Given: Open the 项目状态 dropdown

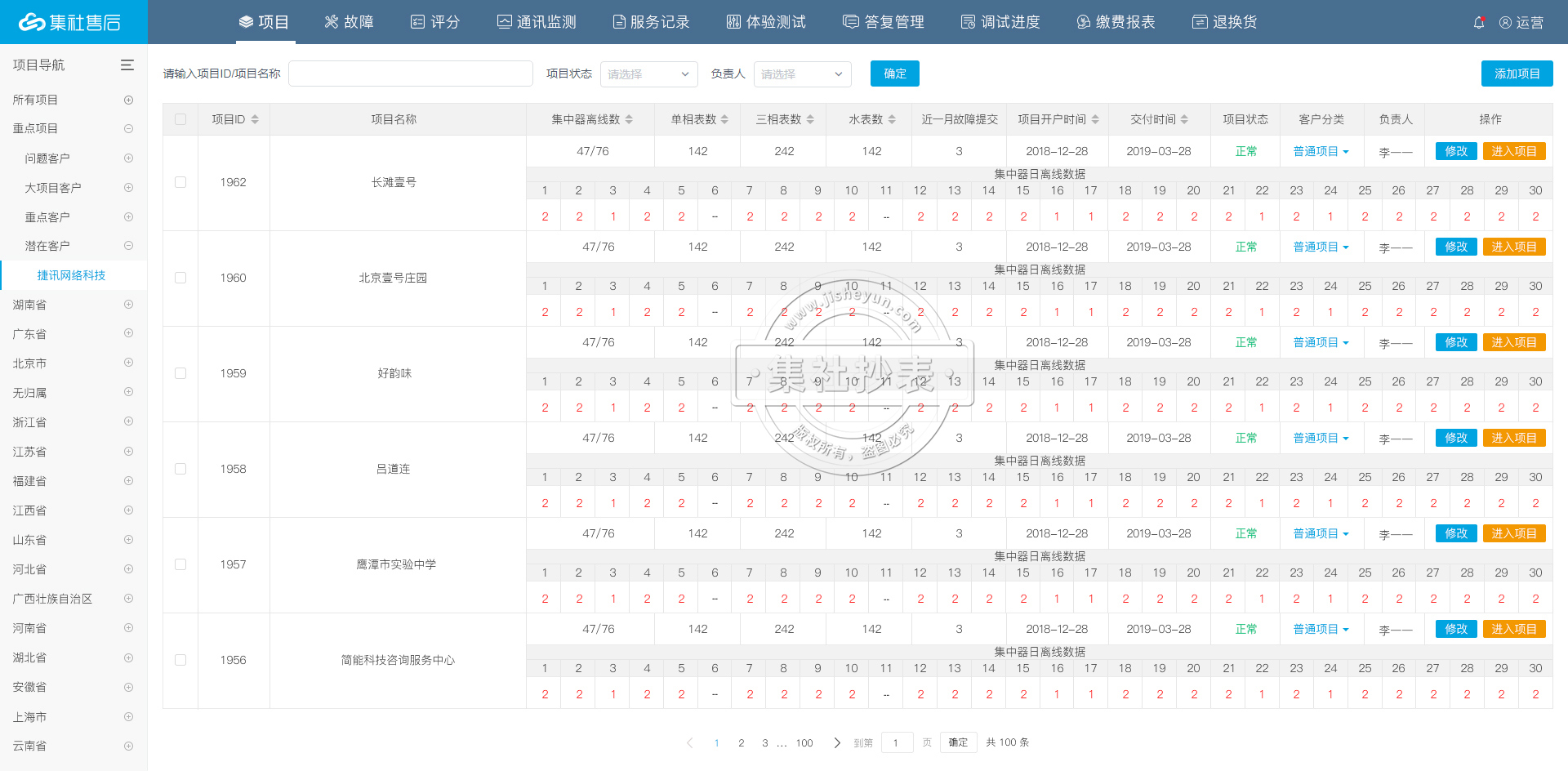Looking at the screenshot, I should click(648, 74).
